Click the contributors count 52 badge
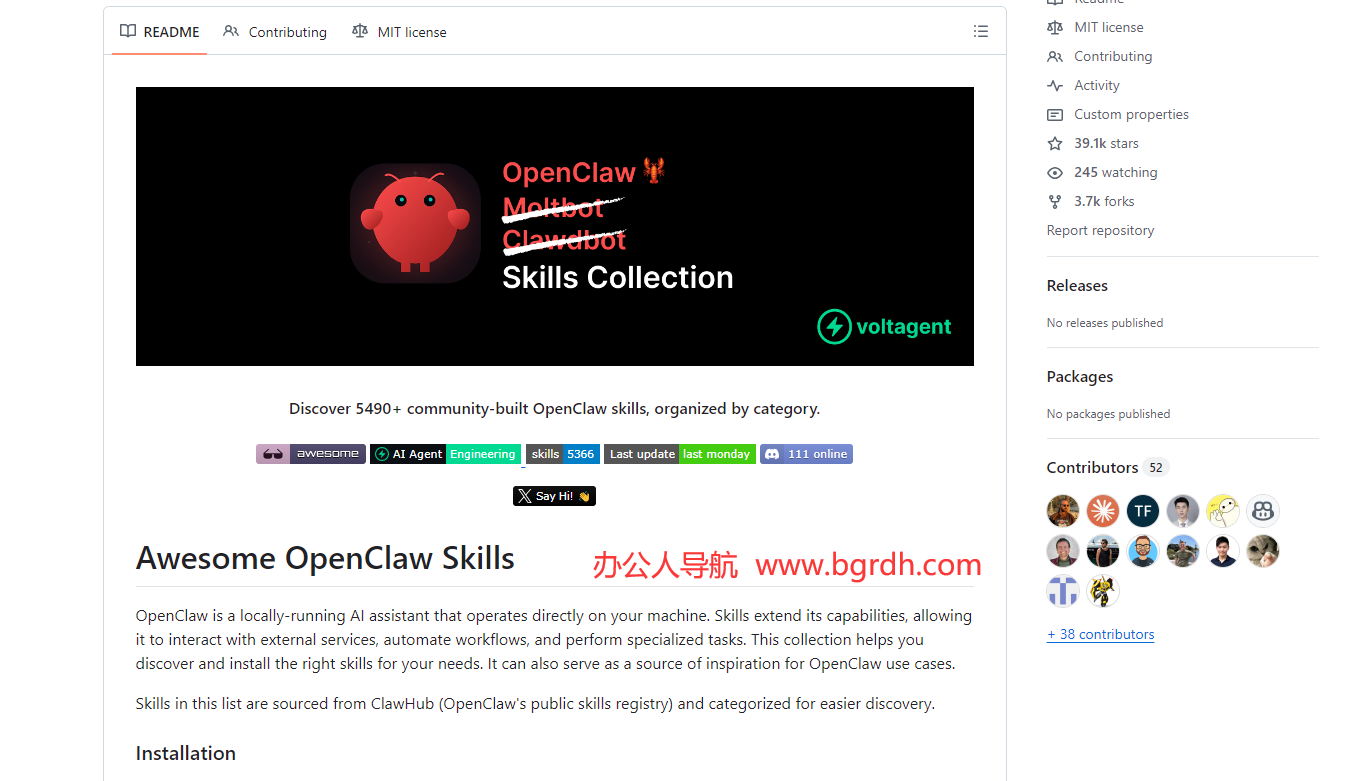 1157,467
